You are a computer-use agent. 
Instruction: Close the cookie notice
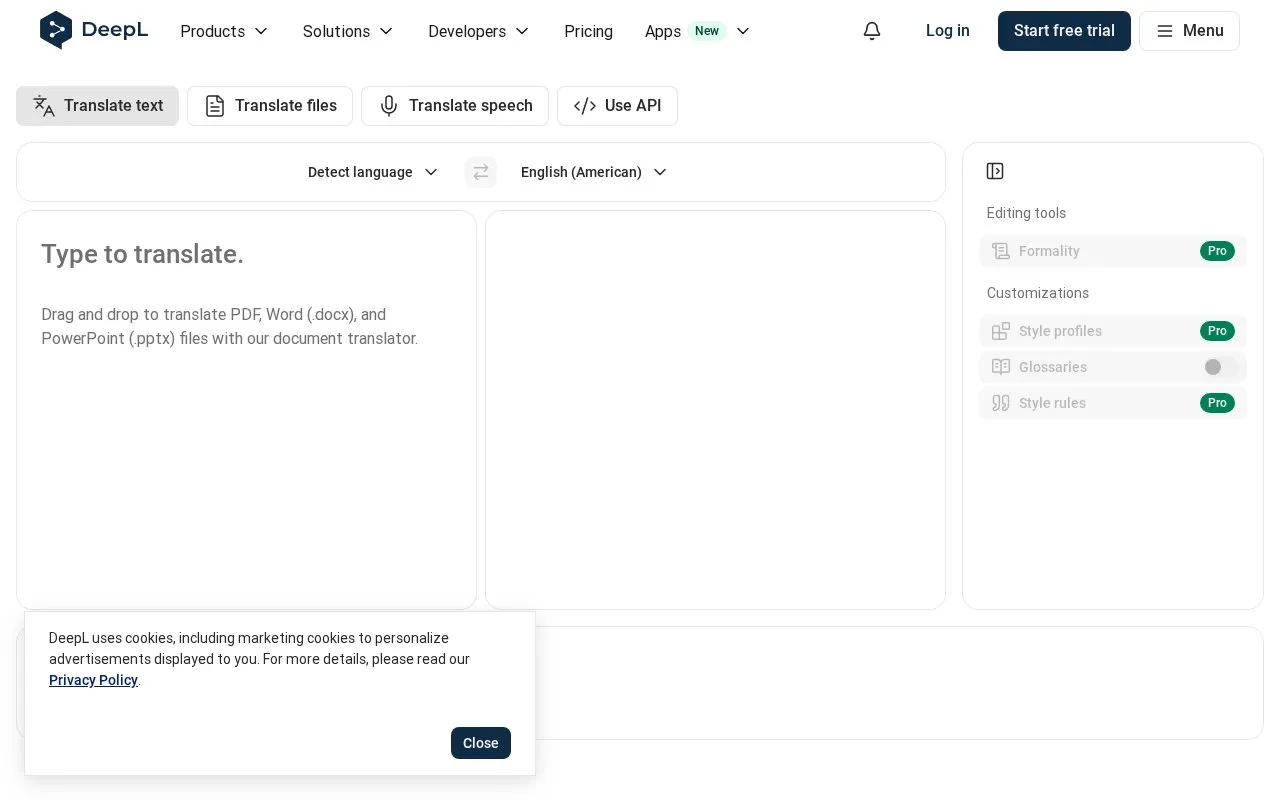point(481,743)
